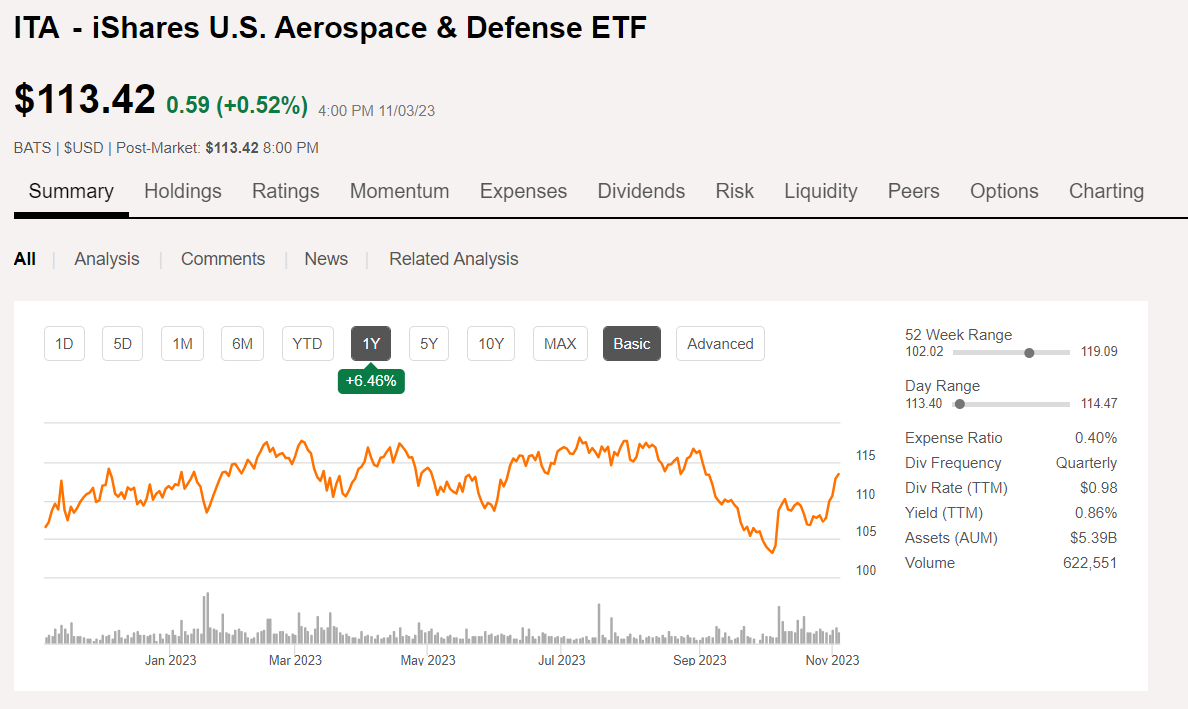Select the All content filter
Image resolution: width=1188 pixels, height=709 pixels.
(25, 259)
